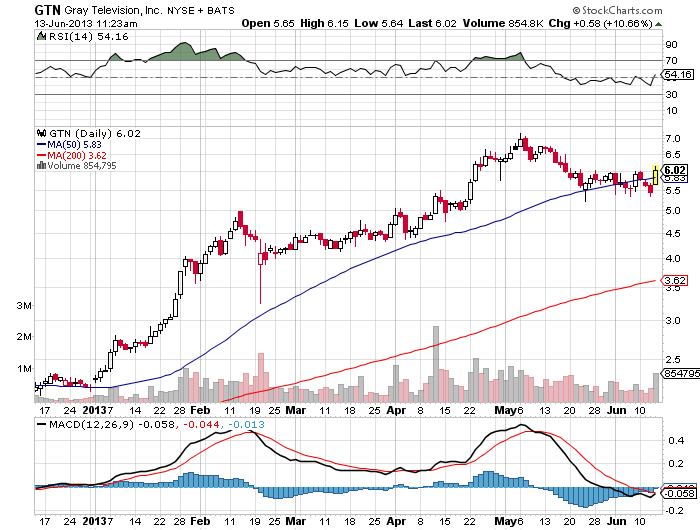Click the 90 label on RSI axis

tap(671, 44)
